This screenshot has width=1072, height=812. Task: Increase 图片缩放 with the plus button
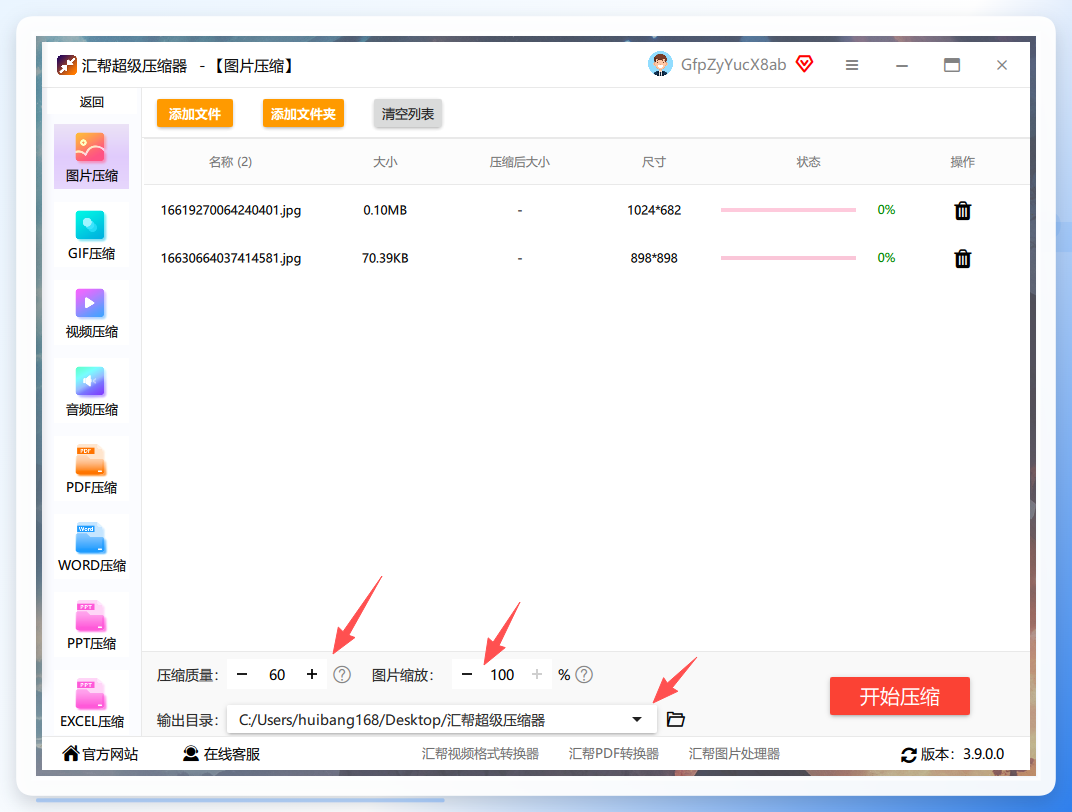click(x=537, y=675)
